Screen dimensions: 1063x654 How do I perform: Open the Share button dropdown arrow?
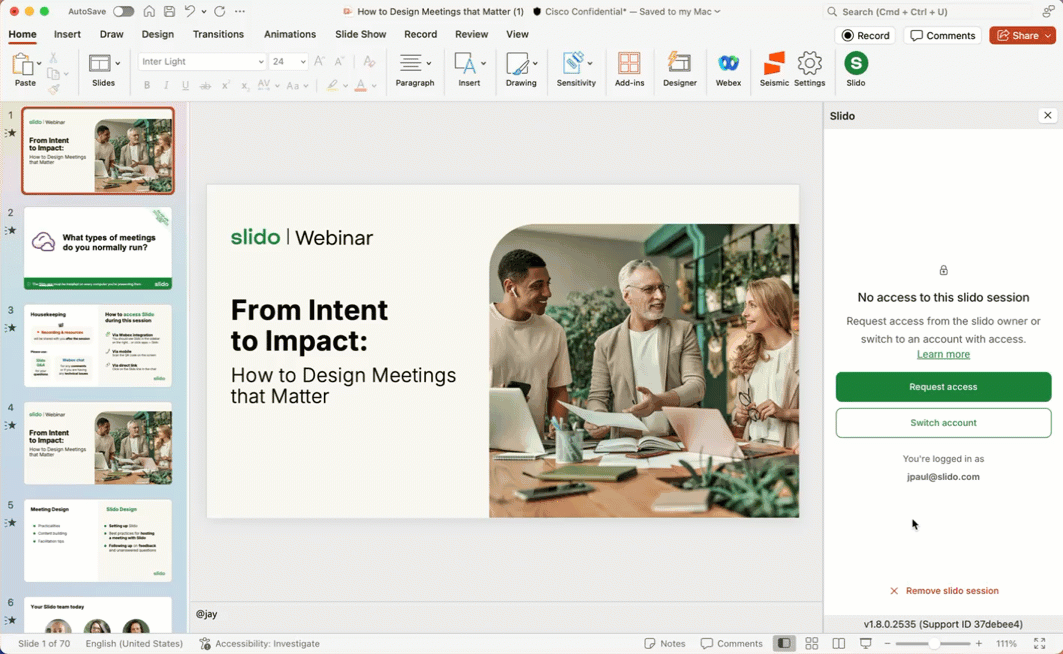1048,35
